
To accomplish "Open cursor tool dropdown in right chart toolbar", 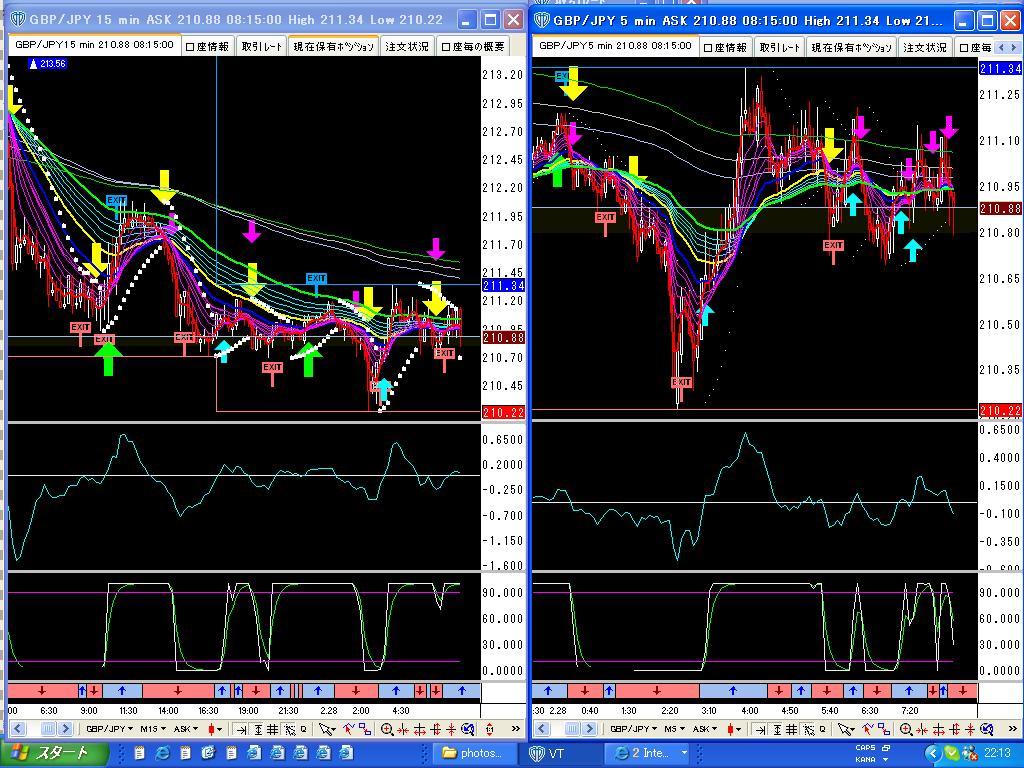I will (846, 729).
